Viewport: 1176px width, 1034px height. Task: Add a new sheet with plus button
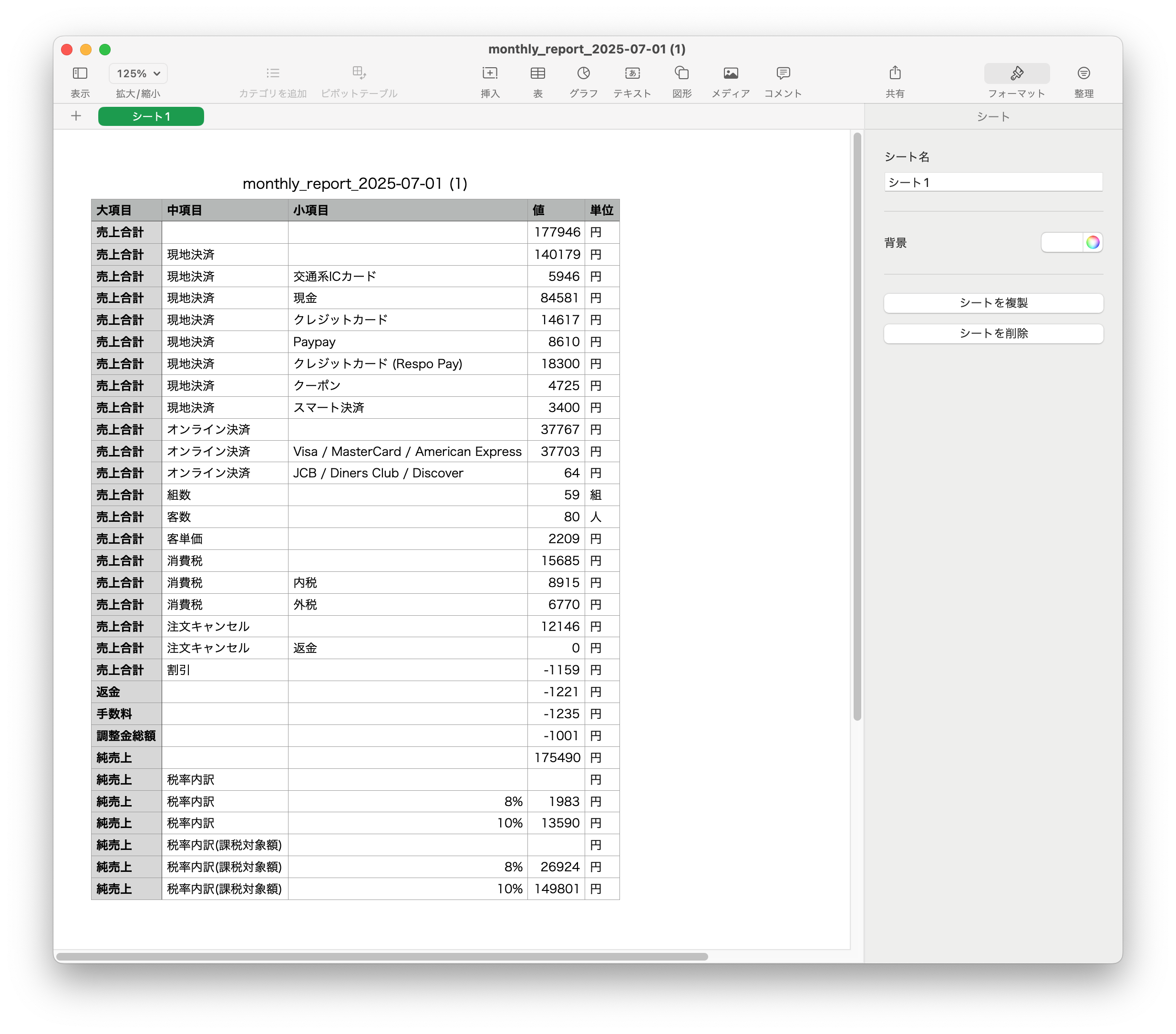click(76, 116)
